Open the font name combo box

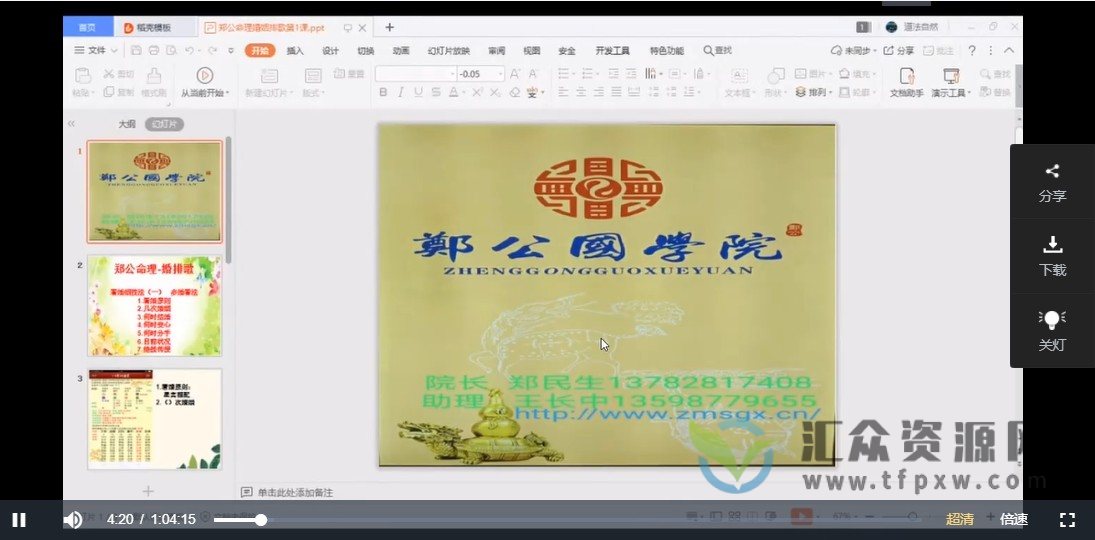point(416,73)
